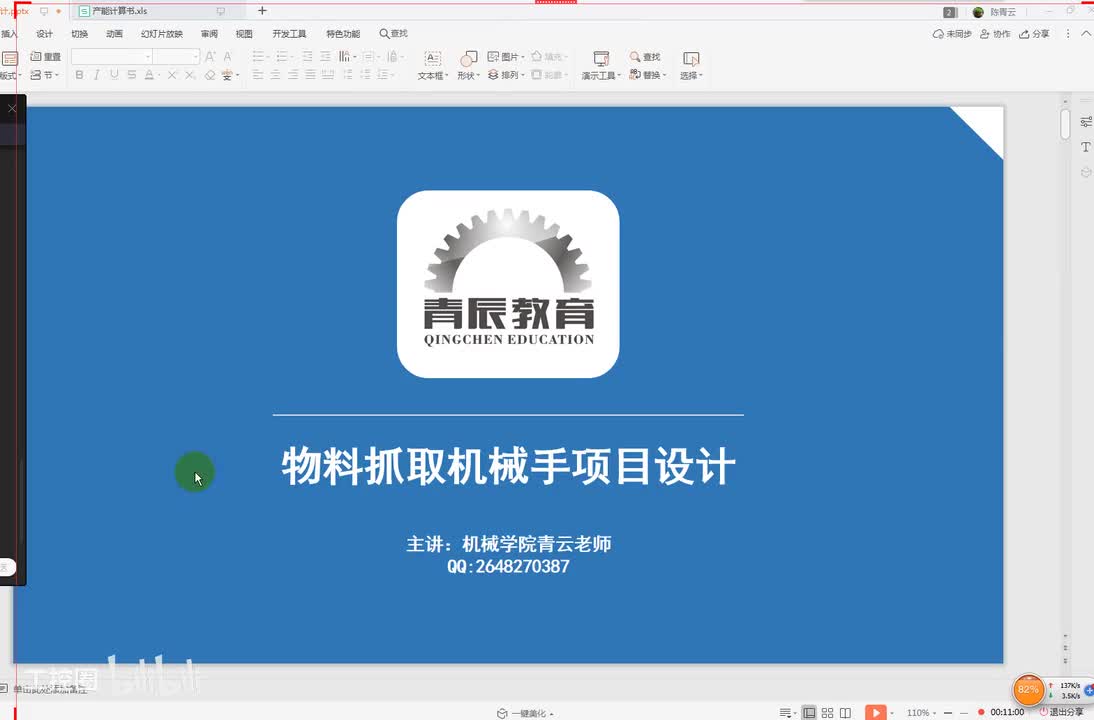The image size is (1094, 720).
Task: Align text left
Action: (258, 75)
